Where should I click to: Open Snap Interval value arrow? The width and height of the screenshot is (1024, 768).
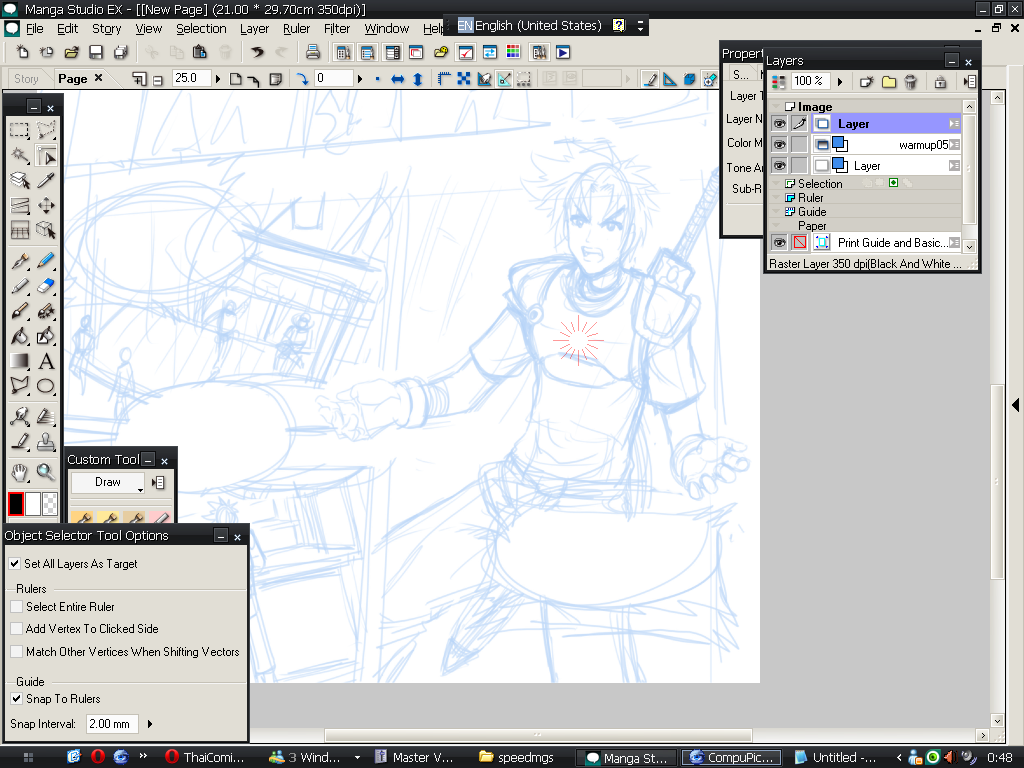(x=150, y=724)
